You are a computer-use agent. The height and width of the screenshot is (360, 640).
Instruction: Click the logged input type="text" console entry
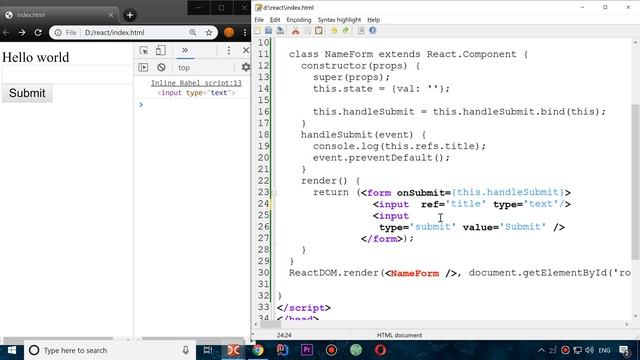click(x=196, y=93)
